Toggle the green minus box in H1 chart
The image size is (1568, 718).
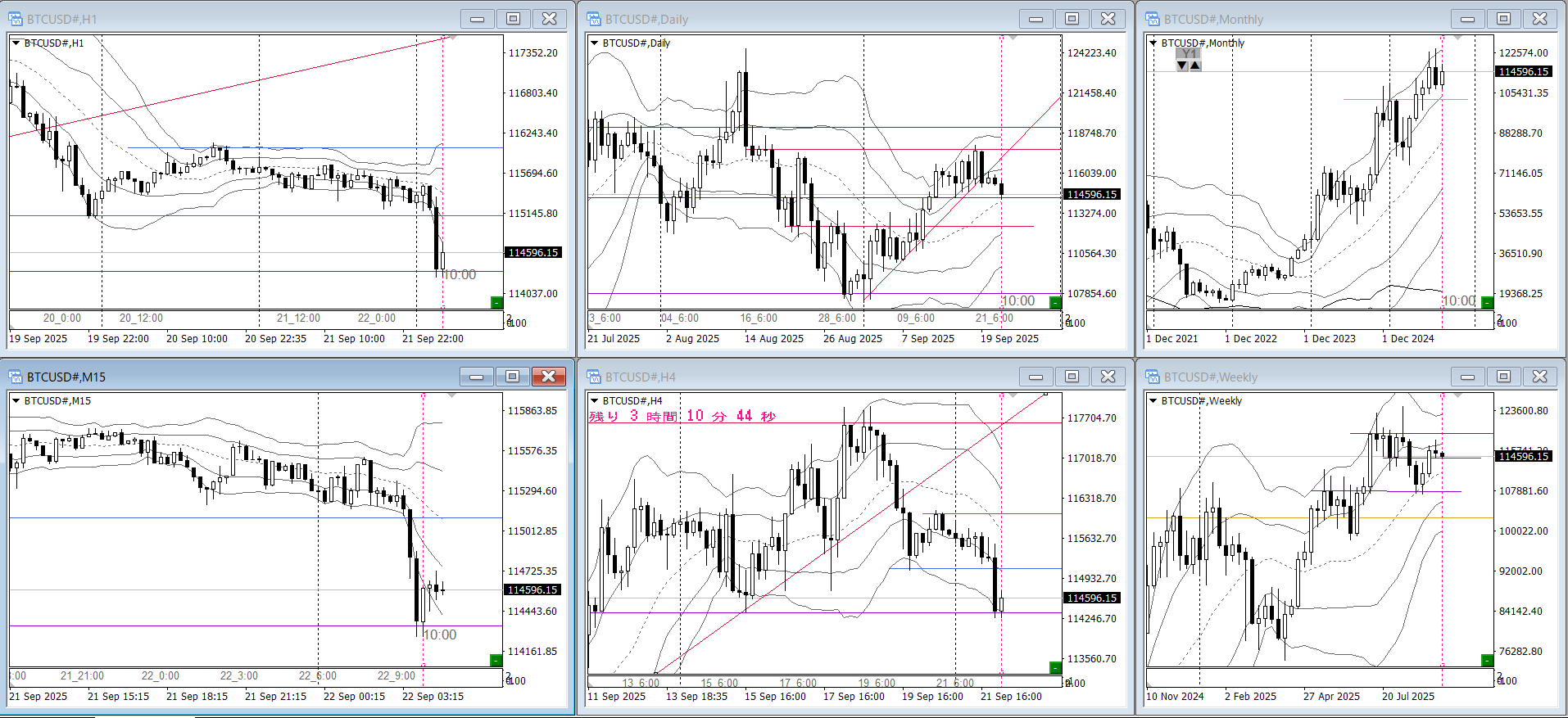(x=496, y=302)
